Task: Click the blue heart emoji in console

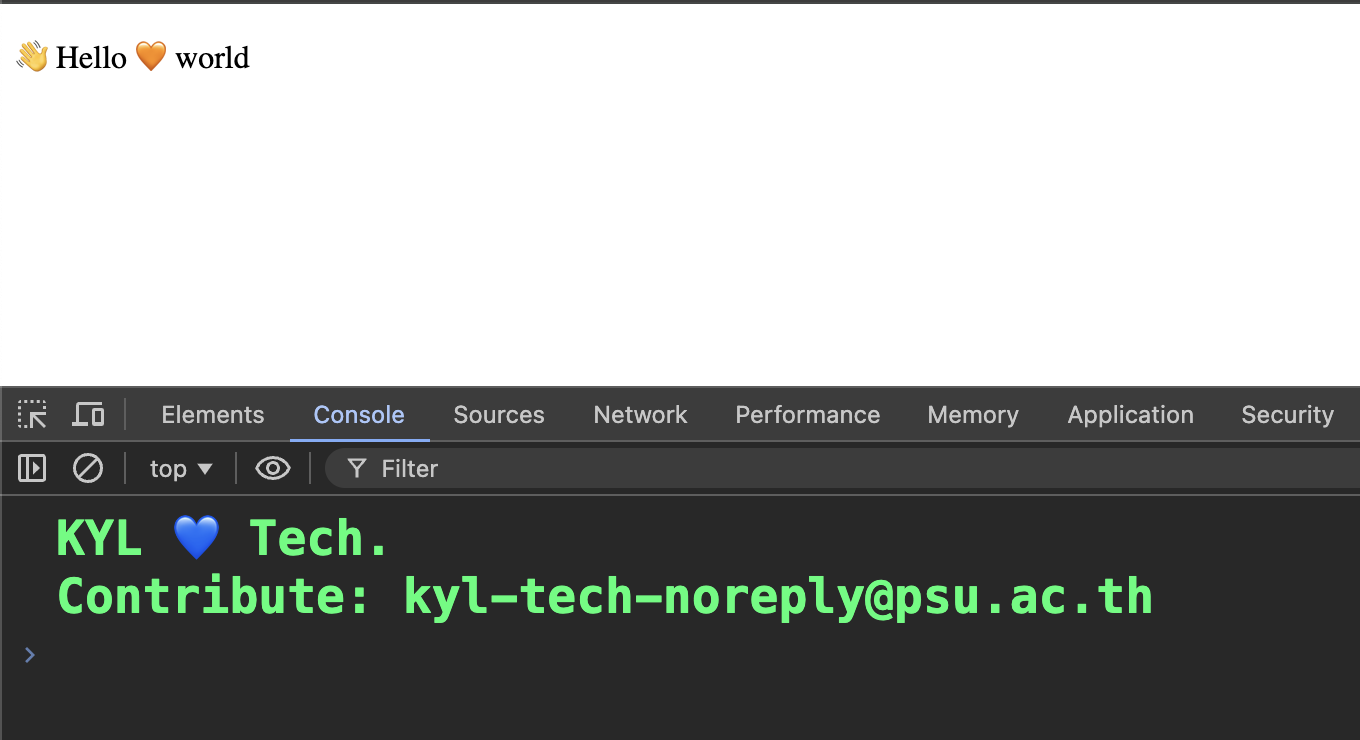Action: (x=196, y=539)
